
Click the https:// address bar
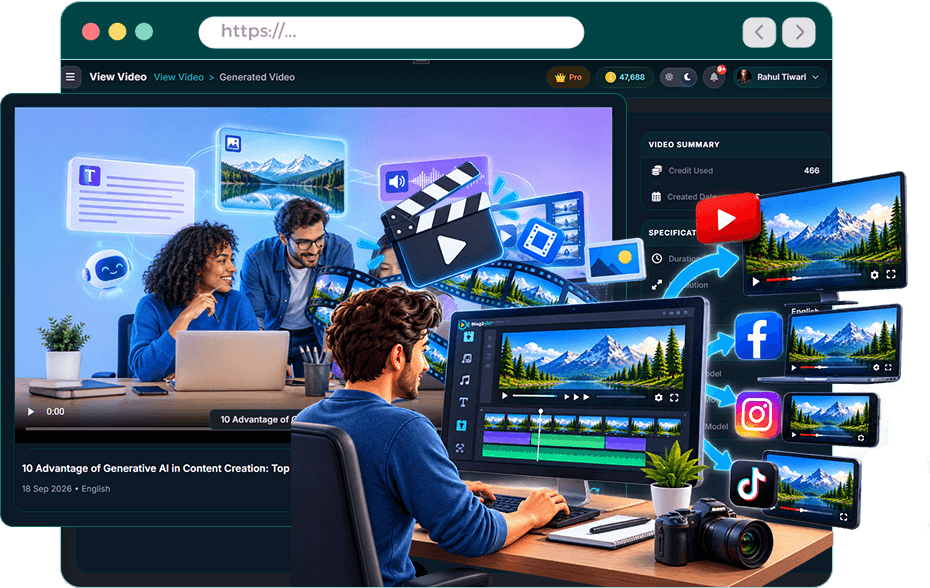coord(391,32)
